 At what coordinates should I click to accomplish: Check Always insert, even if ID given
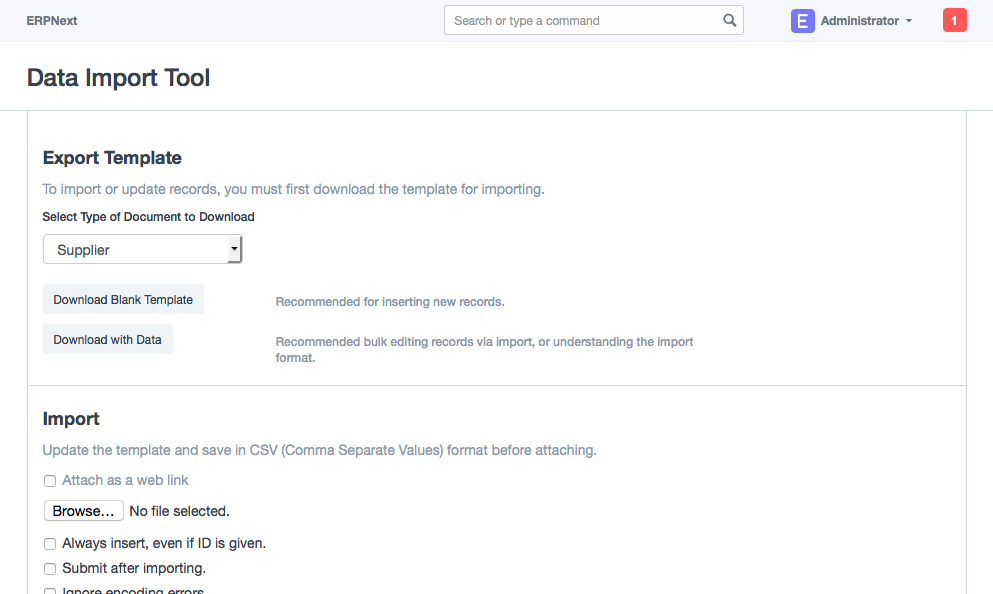pyautogui.click(x=50, y=544)
